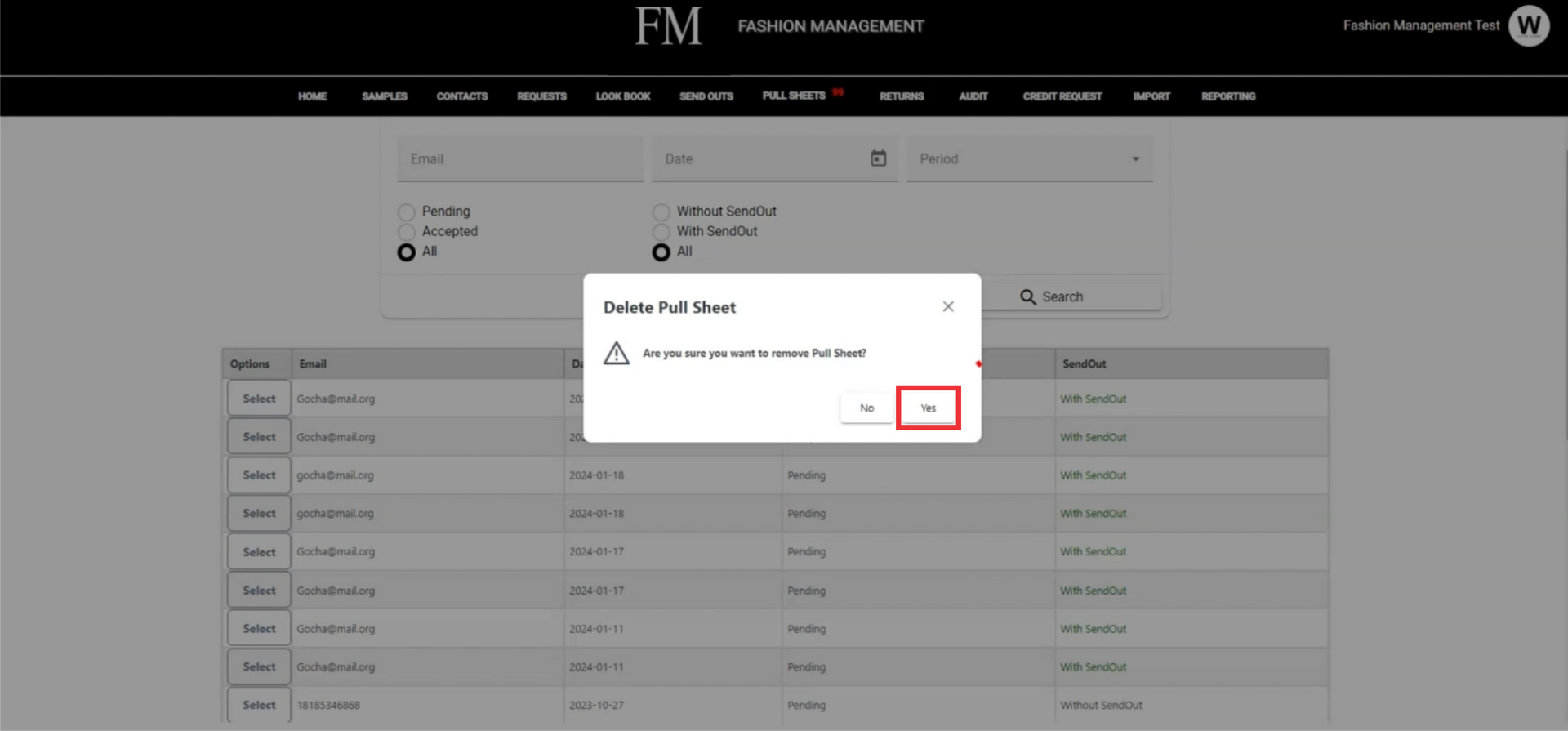This screenshot has width=1568, height=731.
Task: Click the warning triangle icon in dialog
Action: click(617, 353)
